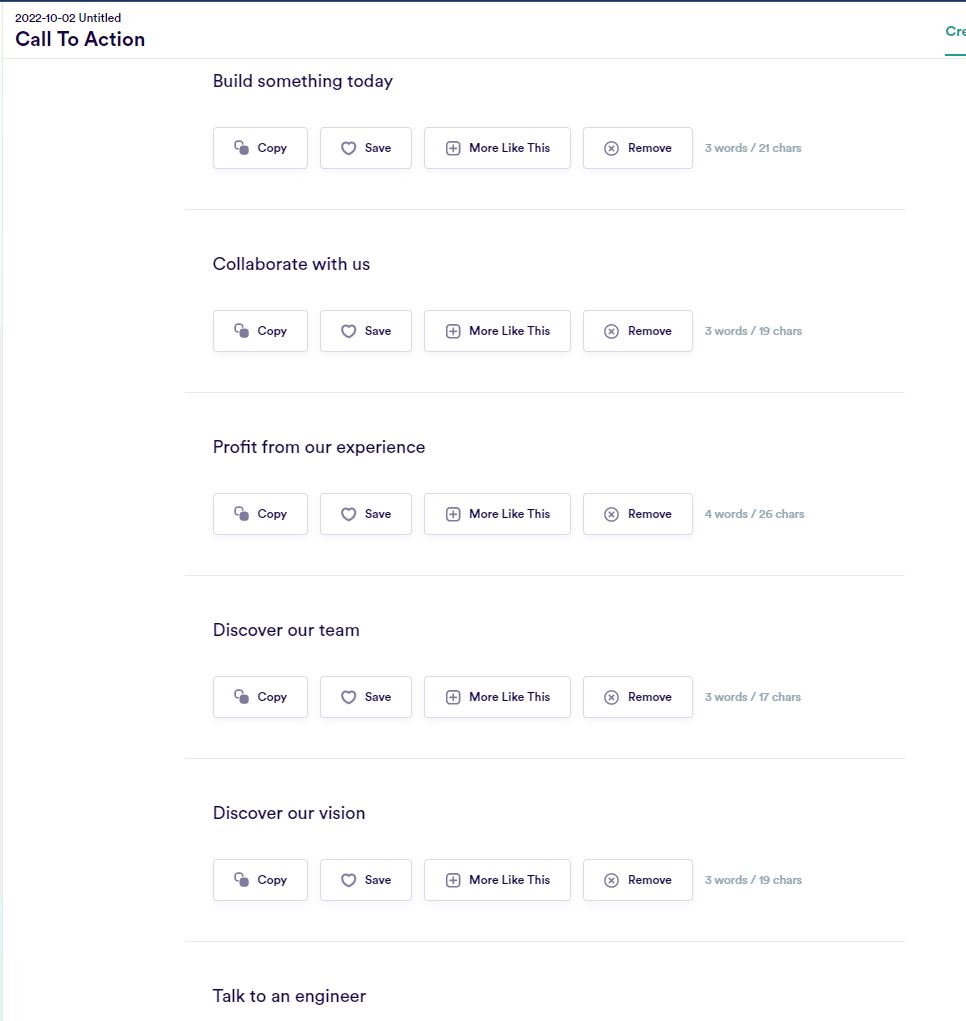Click More Like This under "Profit from our experience"
The height and width of the screenshot is (1021, 966).
click(x=497, y=513)
